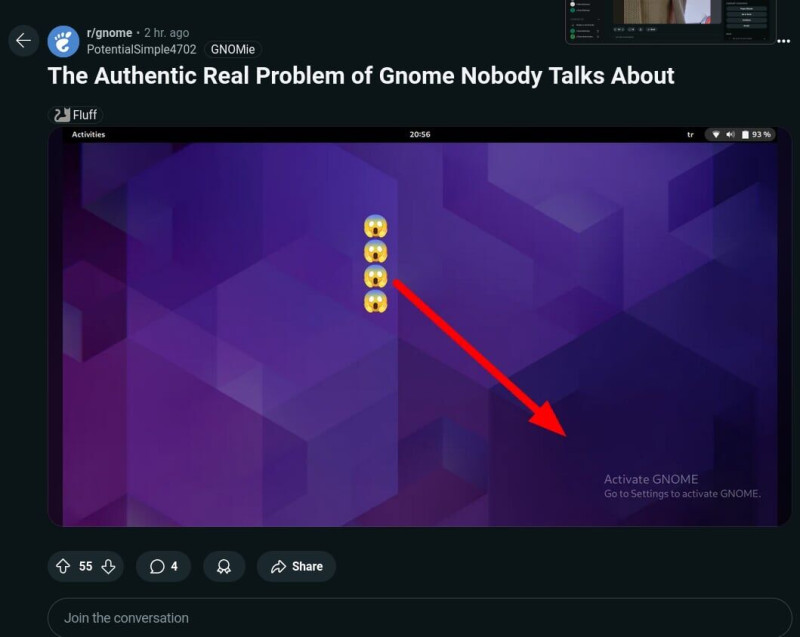The image size is (800, 637).
Task: Open the 4 comments button
Action: (x=163, y=566)
